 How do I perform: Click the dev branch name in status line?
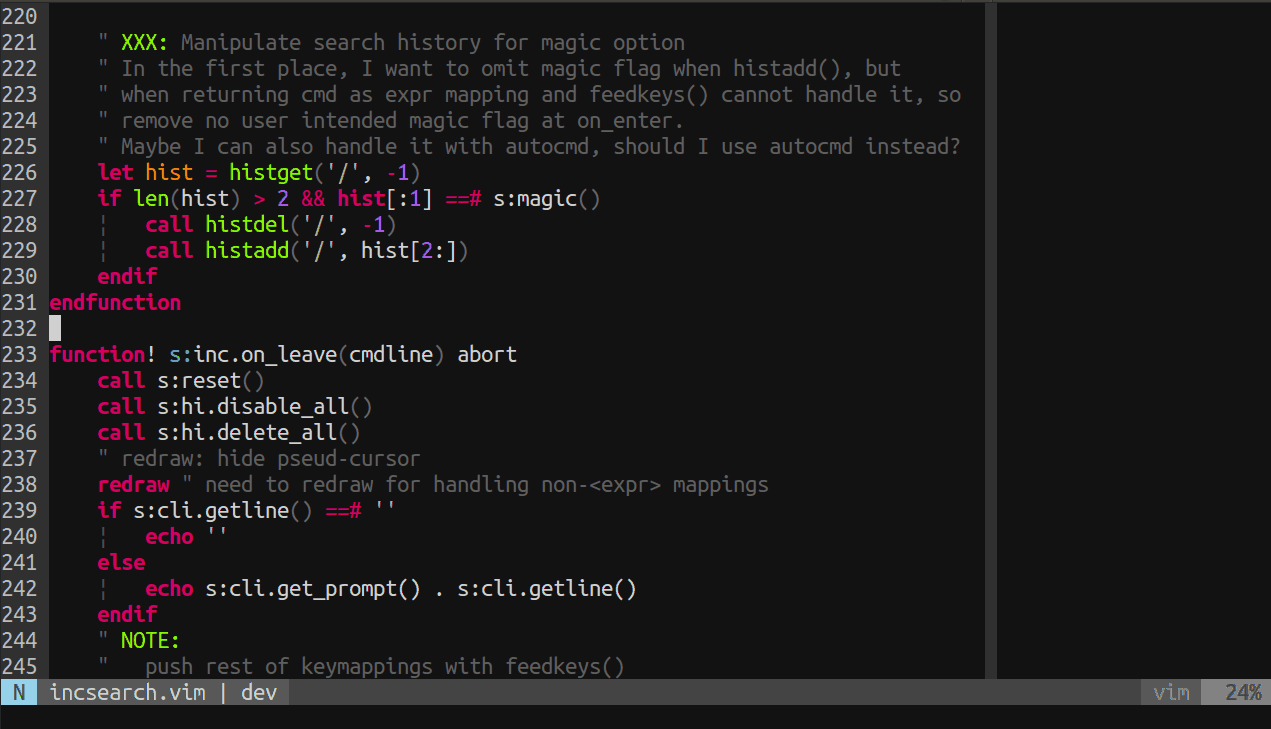tap(259, 692)
